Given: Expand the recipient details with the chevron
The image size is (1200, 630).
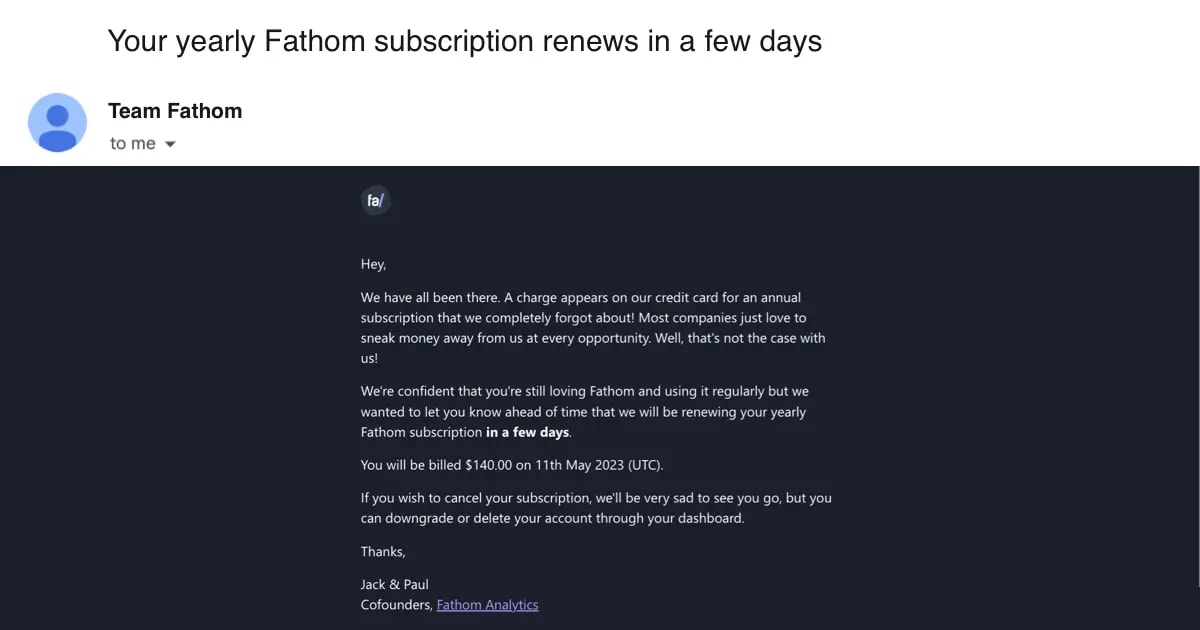Looking at the screenshot, I should (x=172, y=143).
